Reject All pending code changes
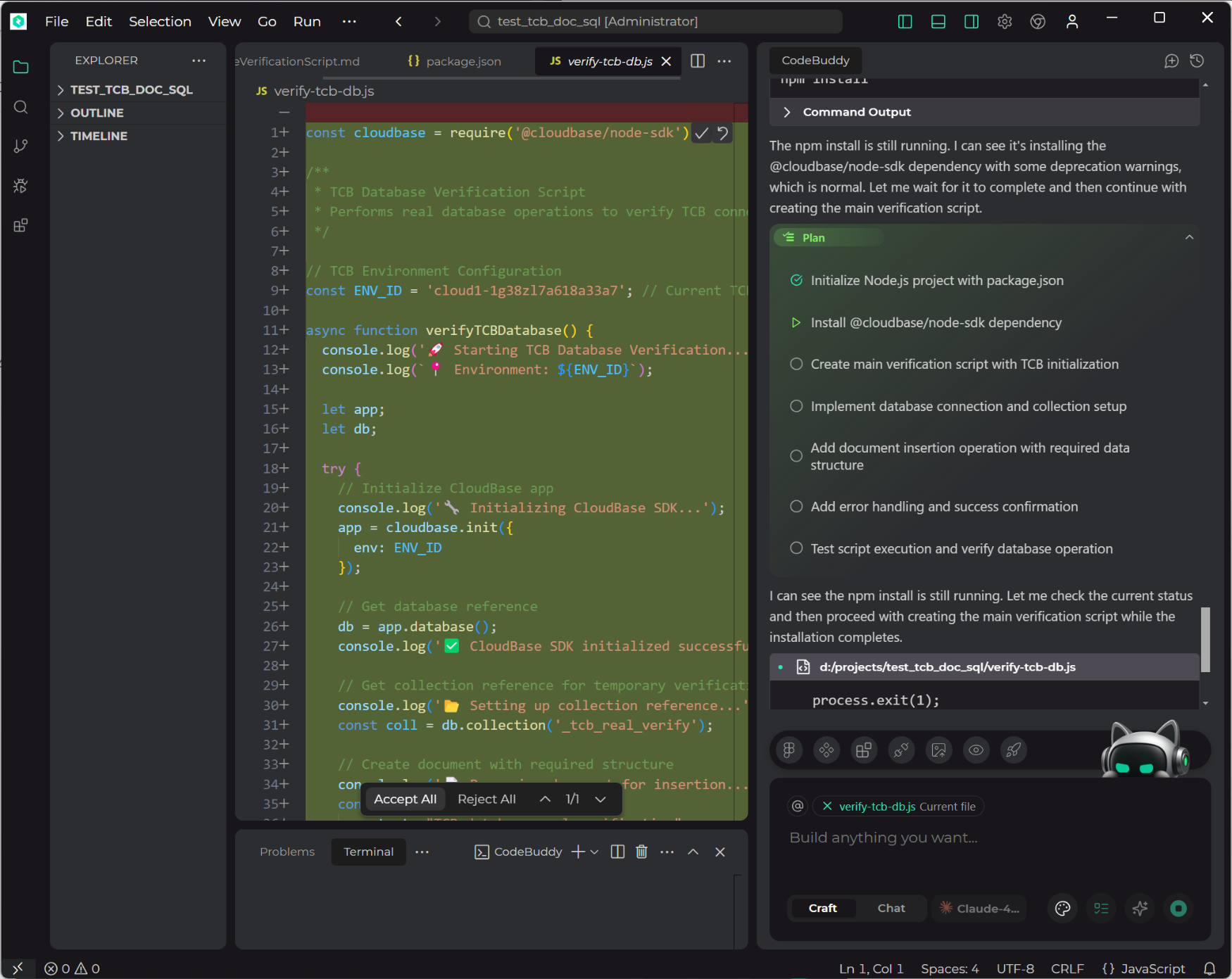Image resolution: width=1232 pixels, height=979 pixels. [486, 799]
